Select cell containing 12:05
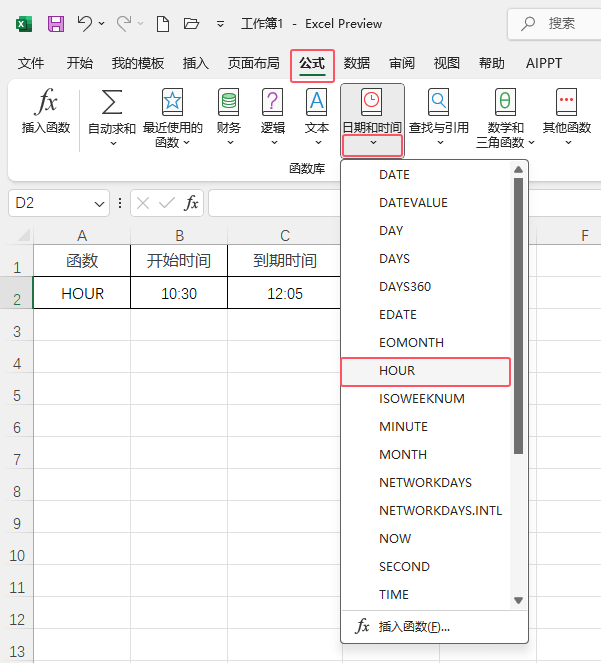This screenshot has width=601, height=663. point(285,293)
